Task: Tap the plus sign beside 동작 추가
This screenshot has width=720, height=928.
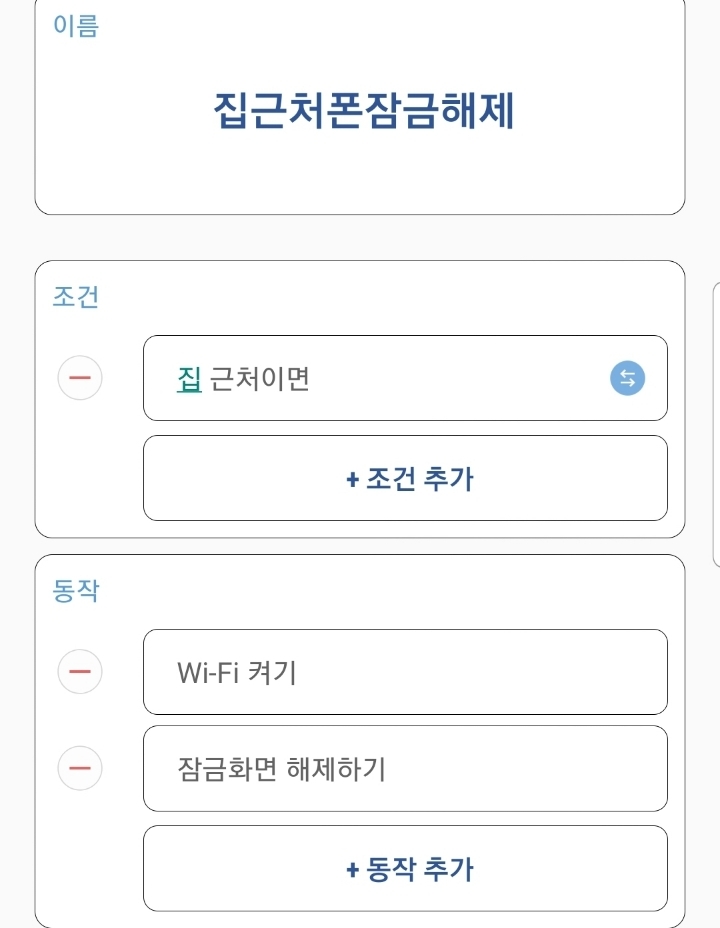Action: point(352,869)
